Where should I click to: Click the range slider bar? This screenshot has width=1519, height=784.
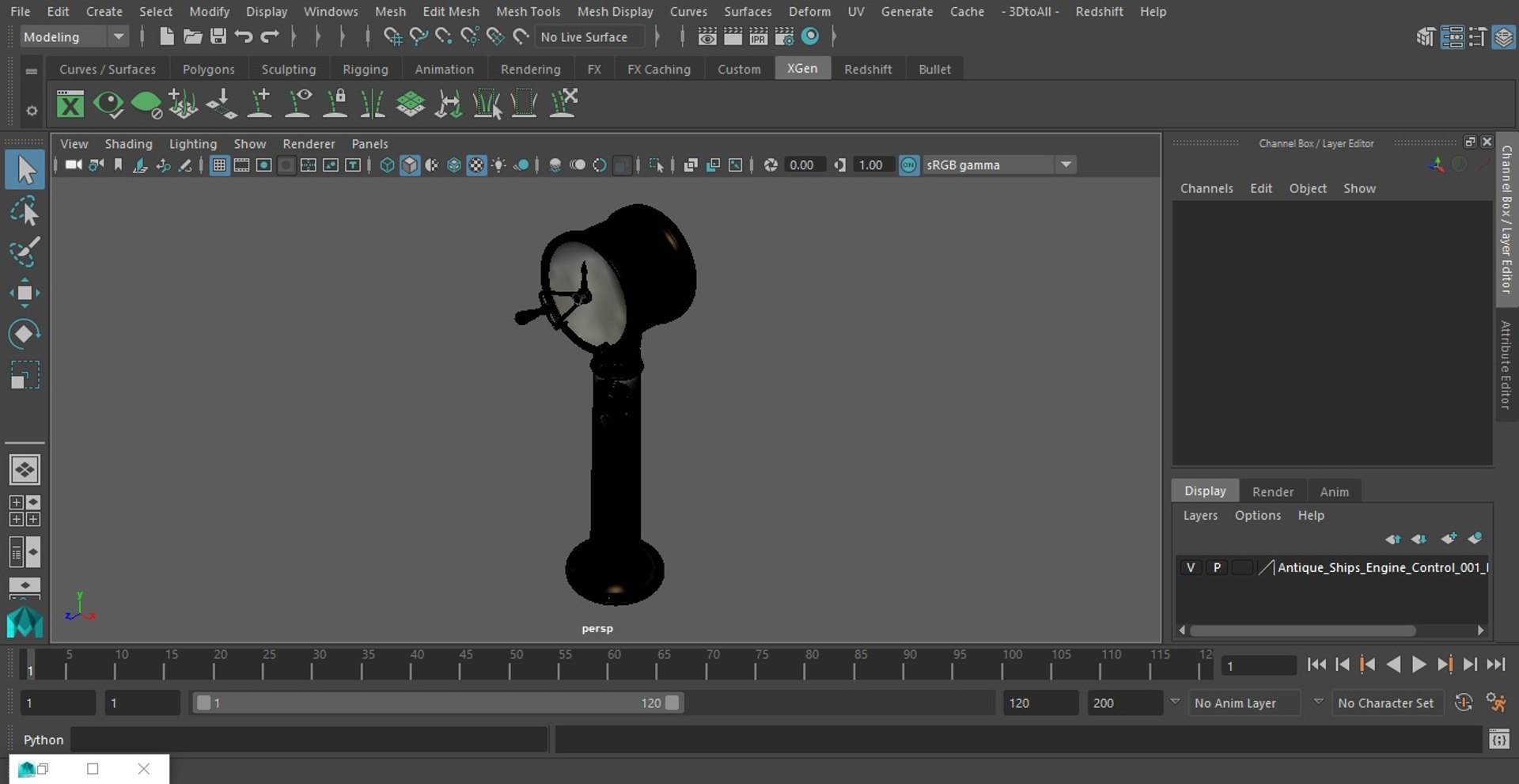pyautogui.click(x=438, y=703)
